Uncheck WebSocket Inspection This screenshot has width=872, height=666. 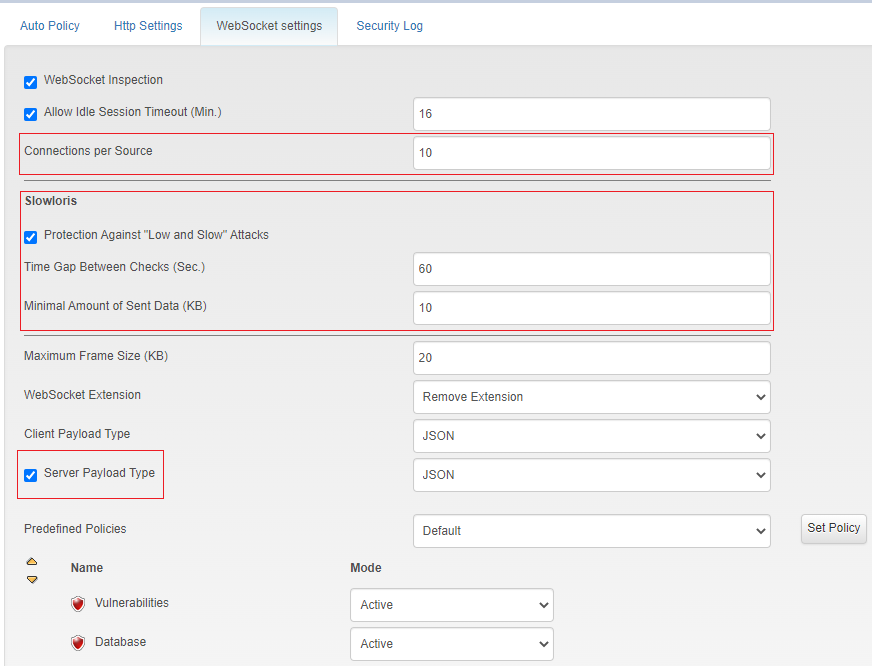point(30,82)
